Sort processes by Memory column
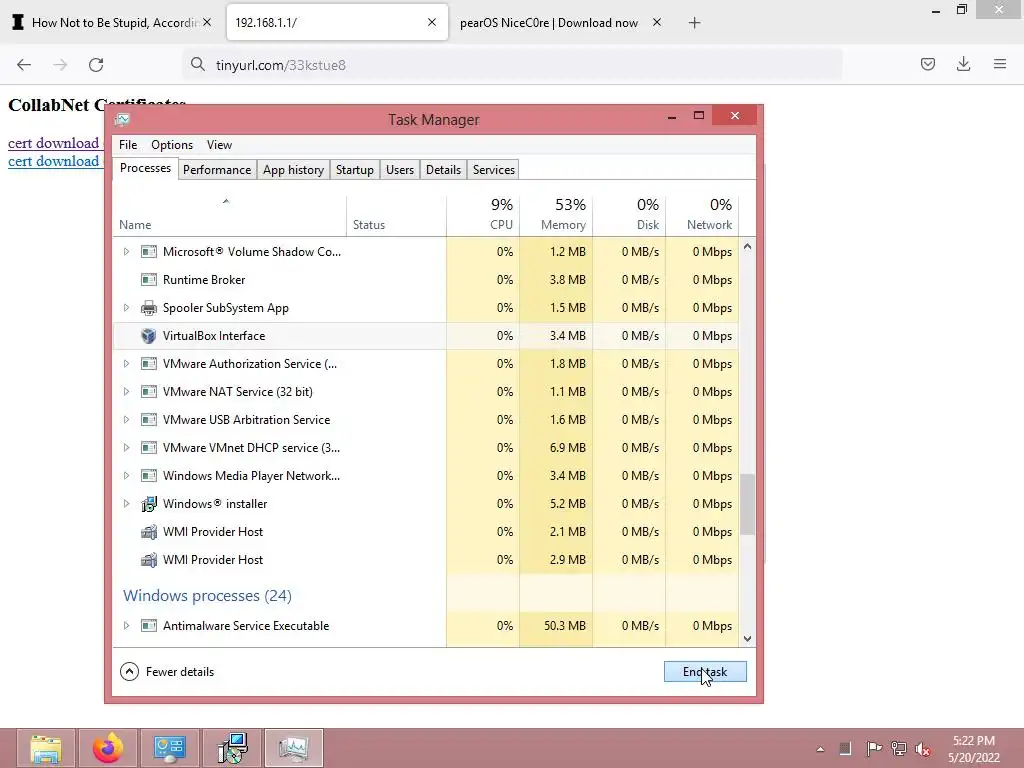 point(556,216)
